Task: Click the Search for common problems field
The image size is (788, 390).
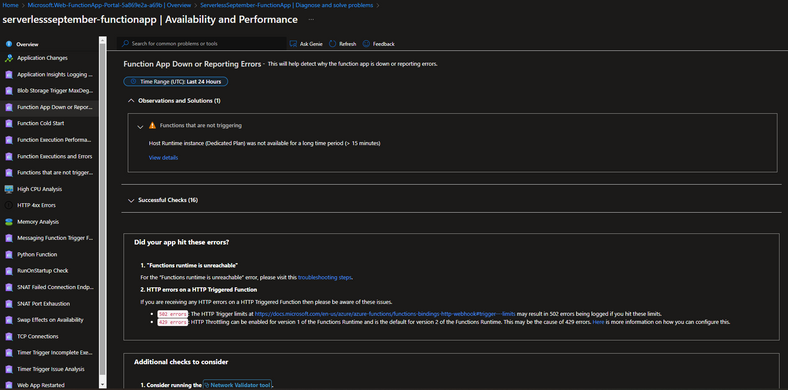Action: click(x=202, y=44)
